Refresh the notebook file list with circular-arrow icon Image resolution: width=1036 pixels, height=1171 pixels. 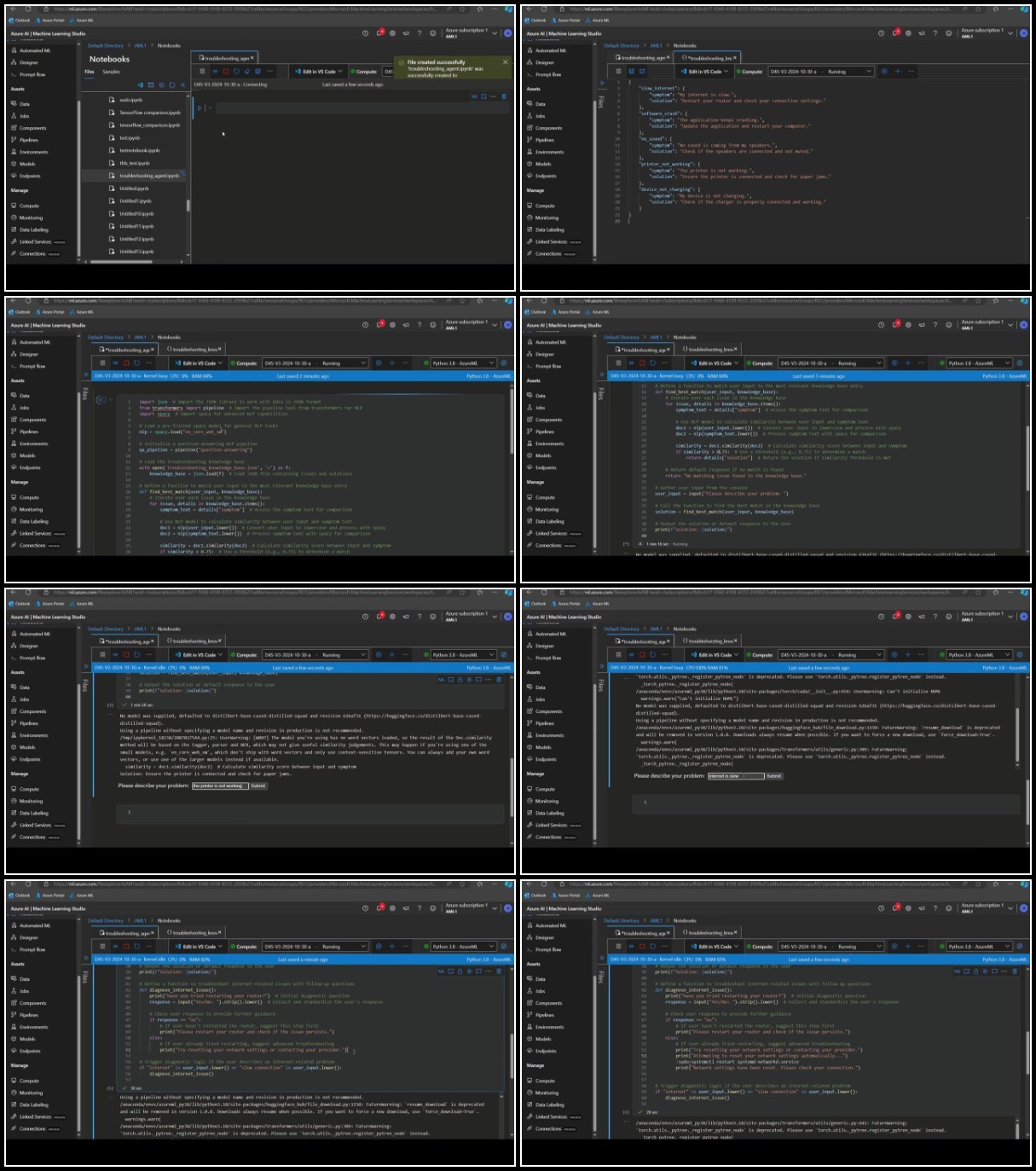coord(172,85)
